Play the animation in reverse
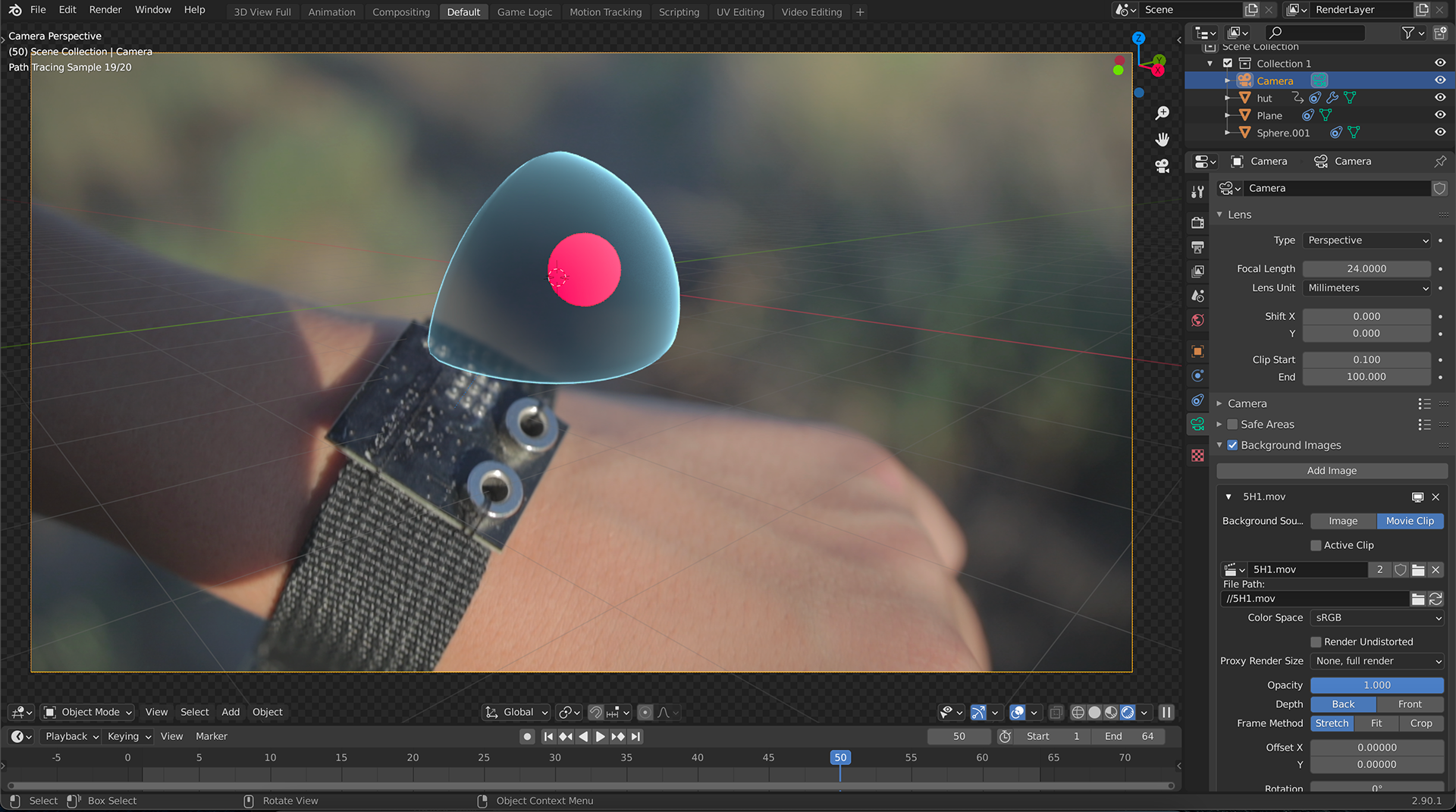This screenshot has height=812, width=1456. [582, 736]
